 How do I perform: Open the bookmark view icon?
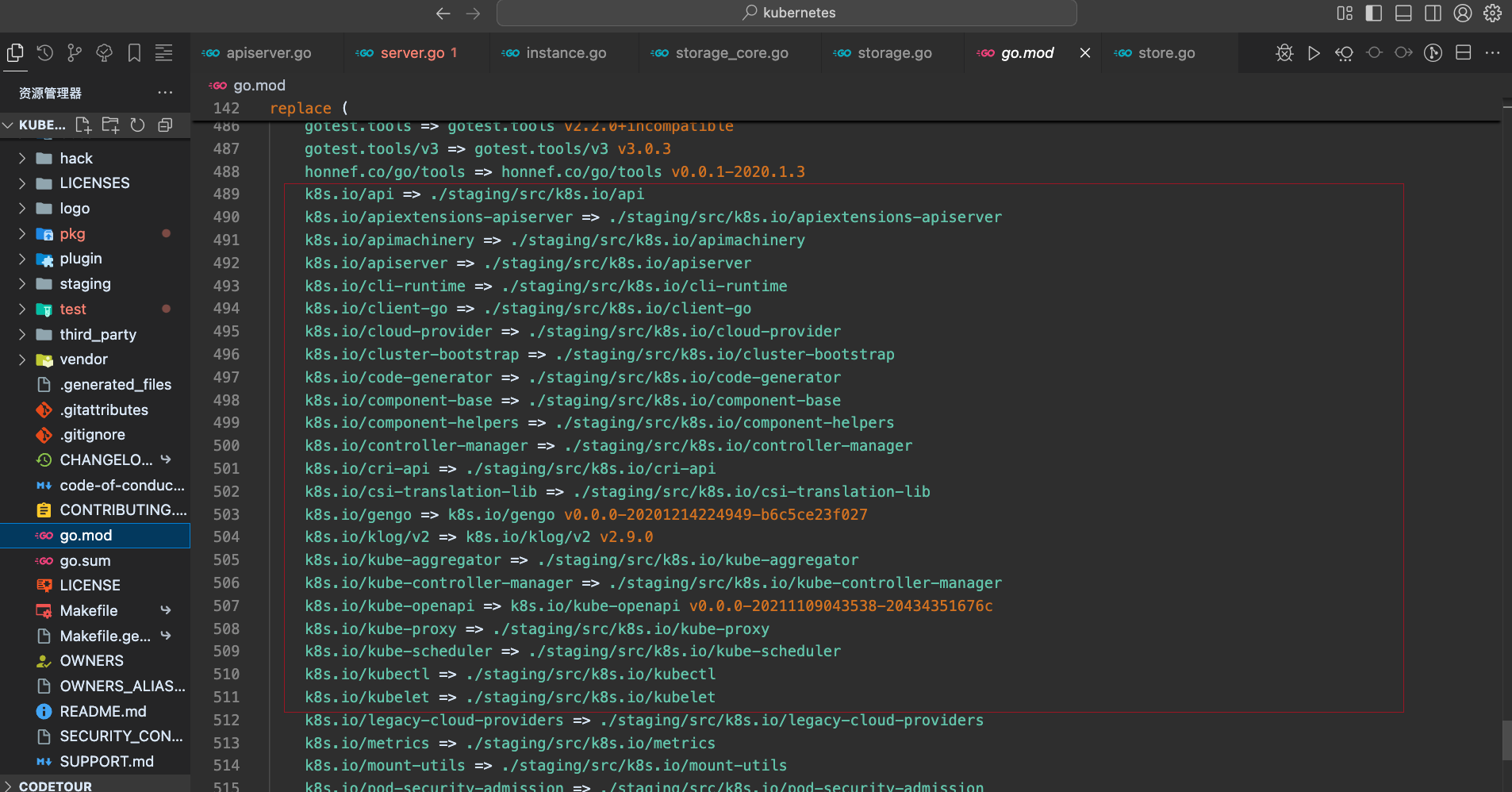pyautogui.click(x=134, y=53)
